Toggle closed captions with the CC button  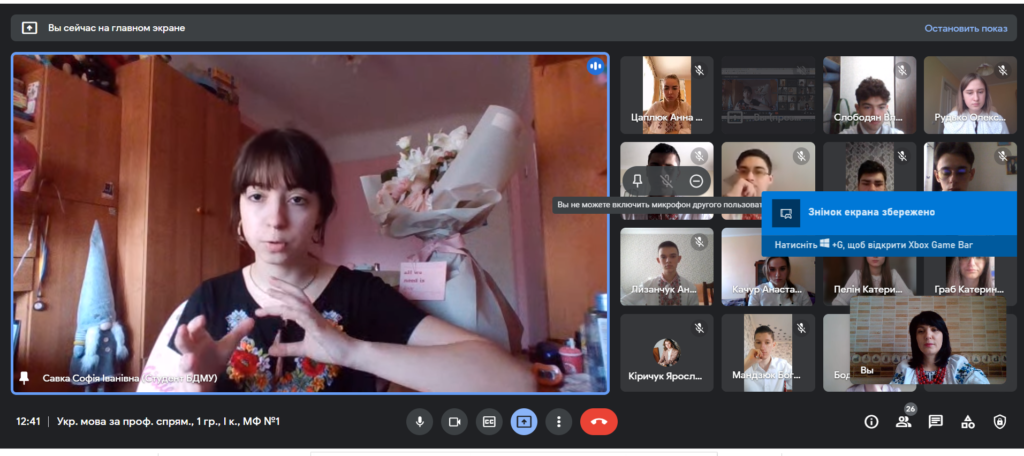coord(489,422)
